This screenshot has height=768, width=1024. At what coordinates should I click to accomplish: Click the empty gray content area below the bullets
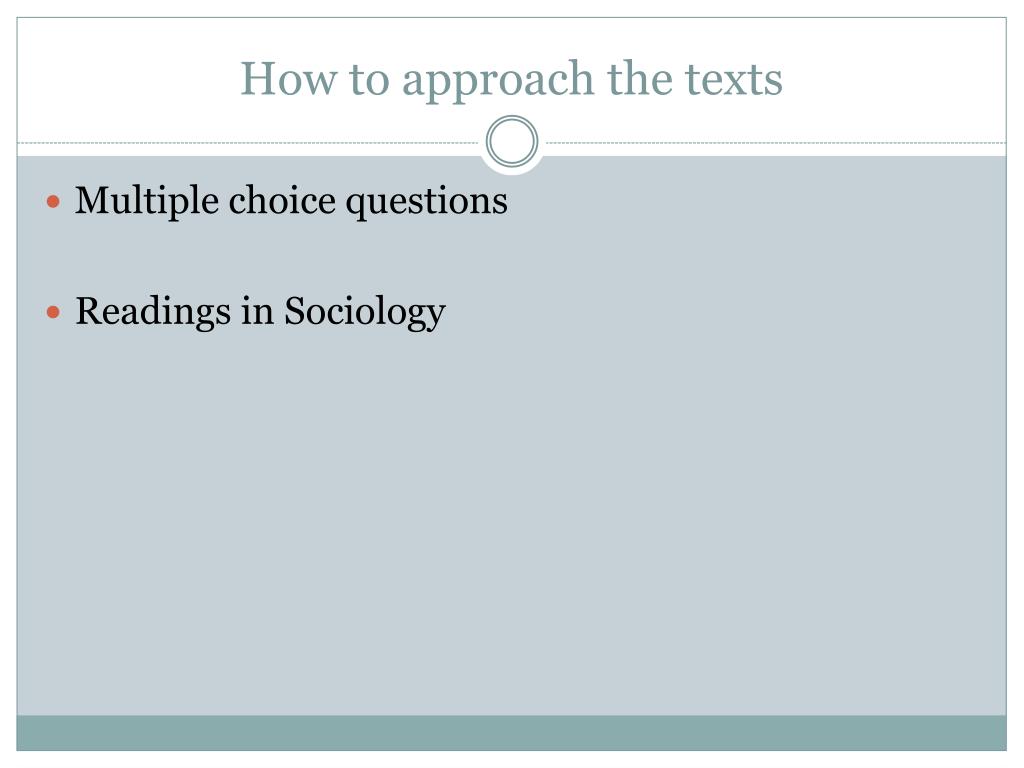511,522
